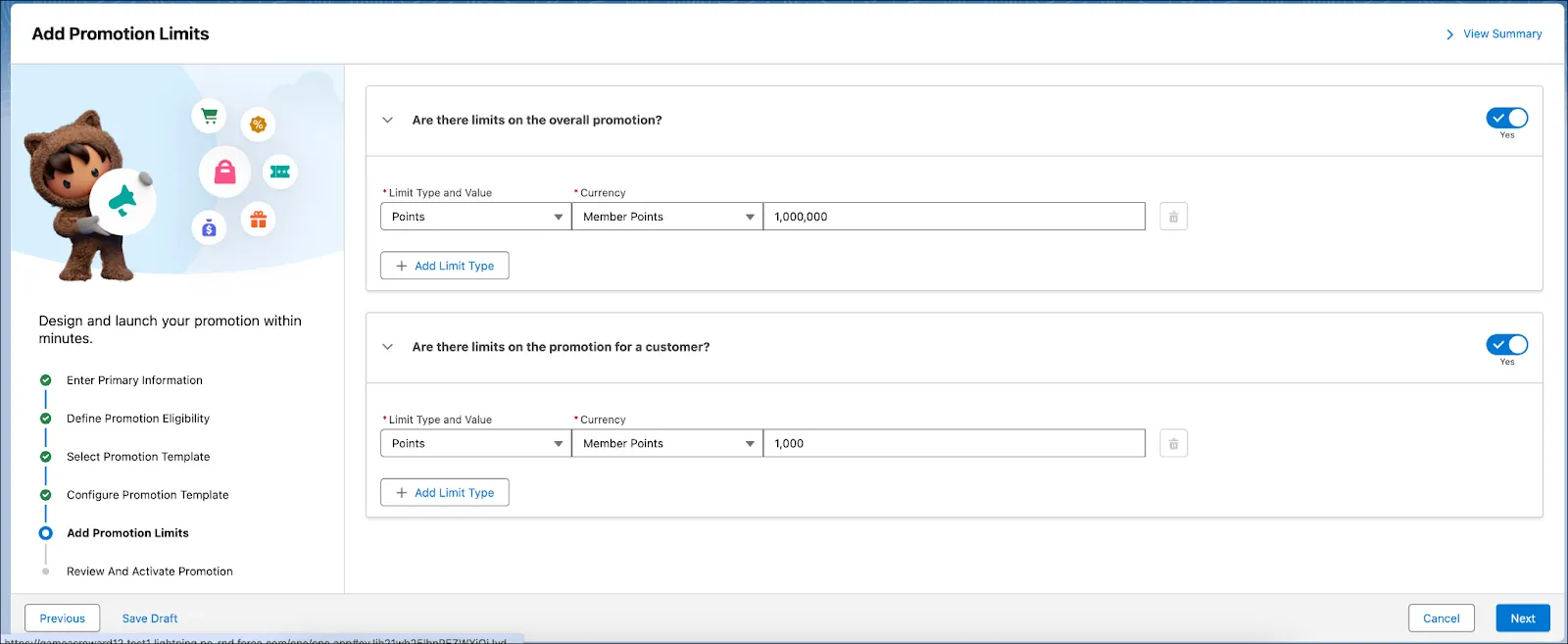
Task: Edit the 1,000 customer limit value field
Action: click(x=955, y=444)
